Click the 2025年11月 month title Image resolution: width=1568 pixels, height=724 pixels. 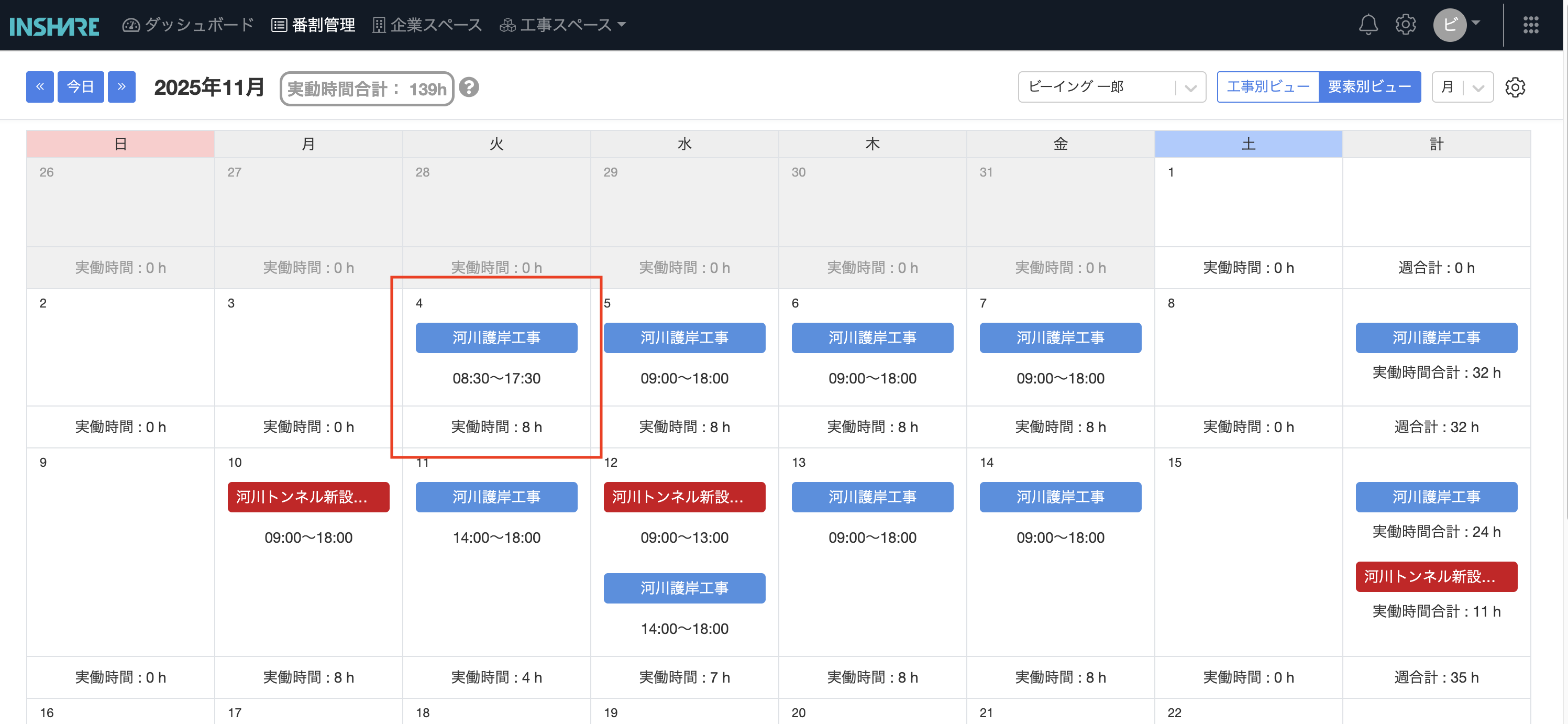click(209, 87)
